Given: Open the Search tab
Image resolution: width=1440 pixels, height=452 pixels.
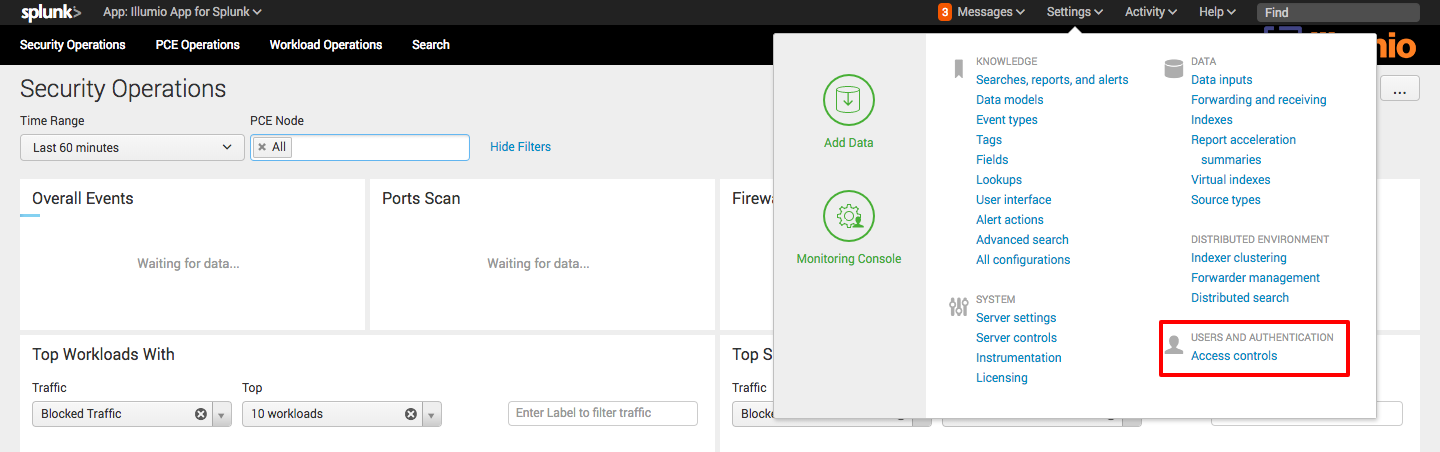Looking at the screenshot, I should (x=431, y=45).
